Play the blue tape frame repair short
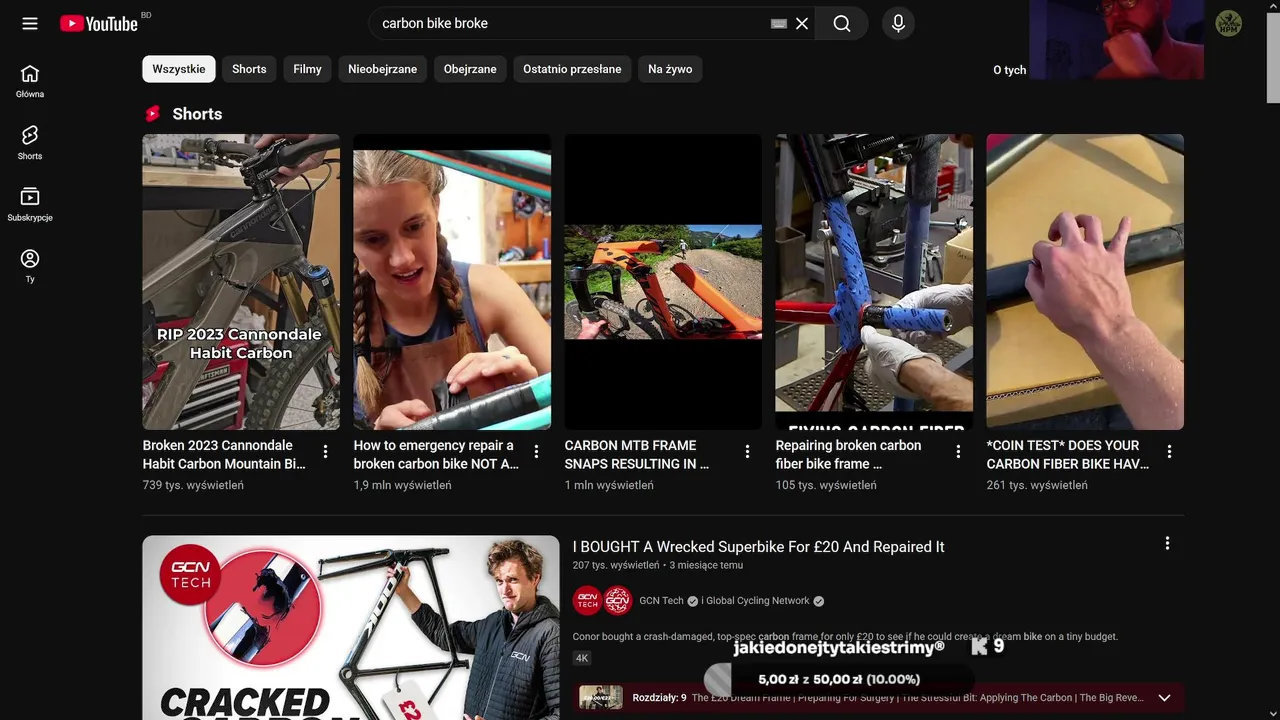The height and width of the screenshot is (720, 1280). tap(874, 282)
